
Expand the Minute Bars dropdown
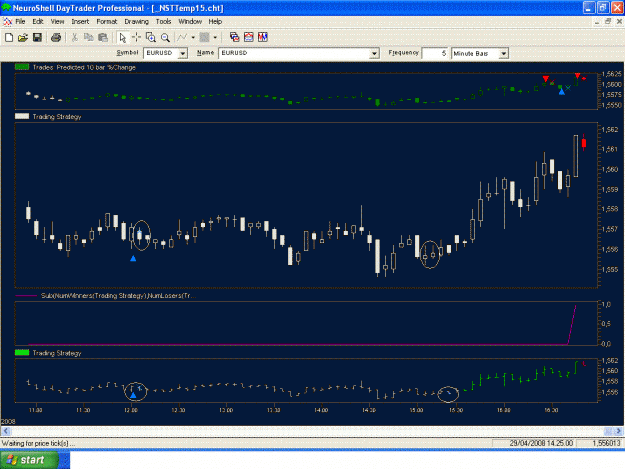pyautogui.click(x=504, y=53)
